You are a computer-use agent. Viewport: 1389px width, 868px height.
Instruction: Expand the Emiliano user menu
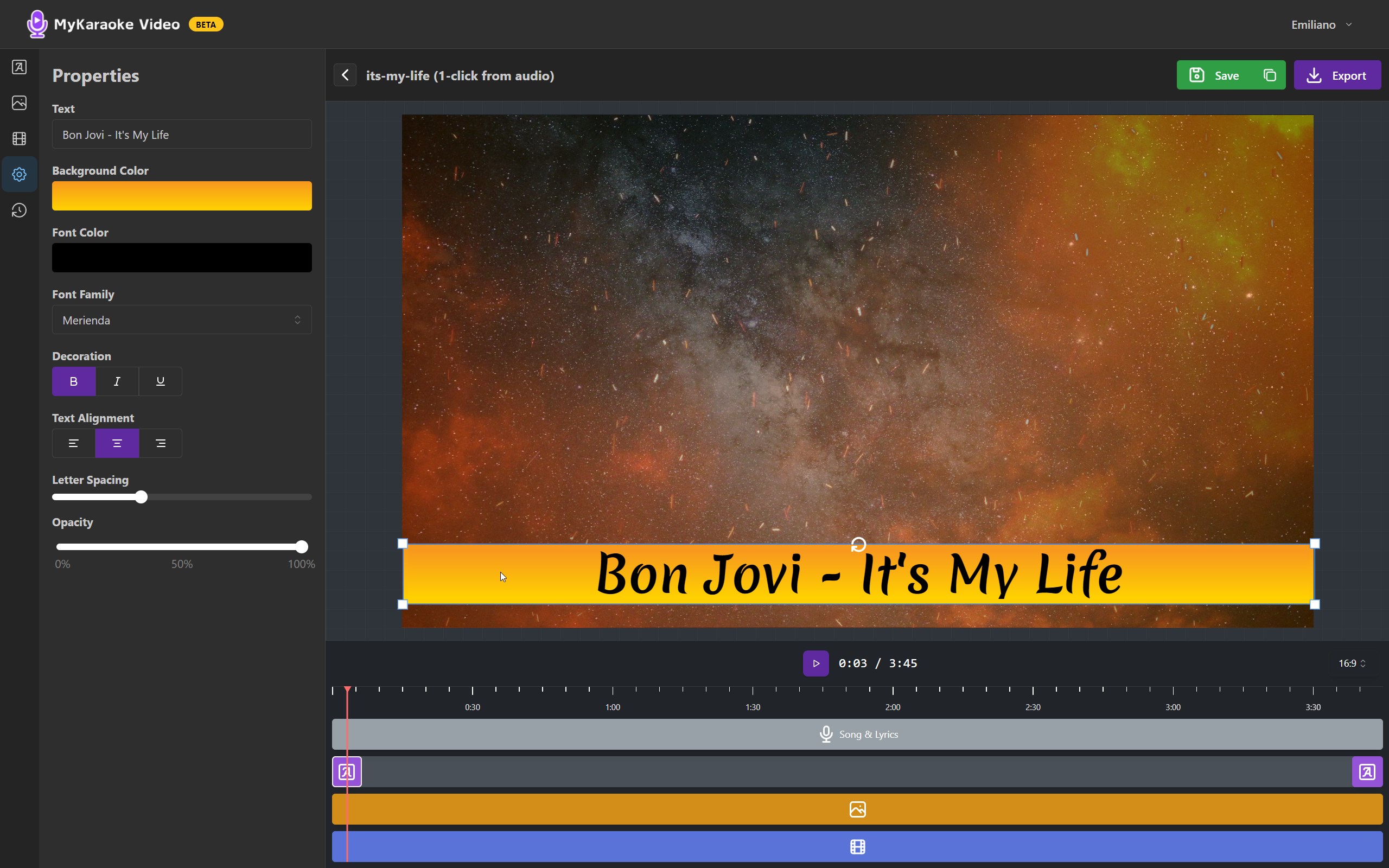(1321, 25)
